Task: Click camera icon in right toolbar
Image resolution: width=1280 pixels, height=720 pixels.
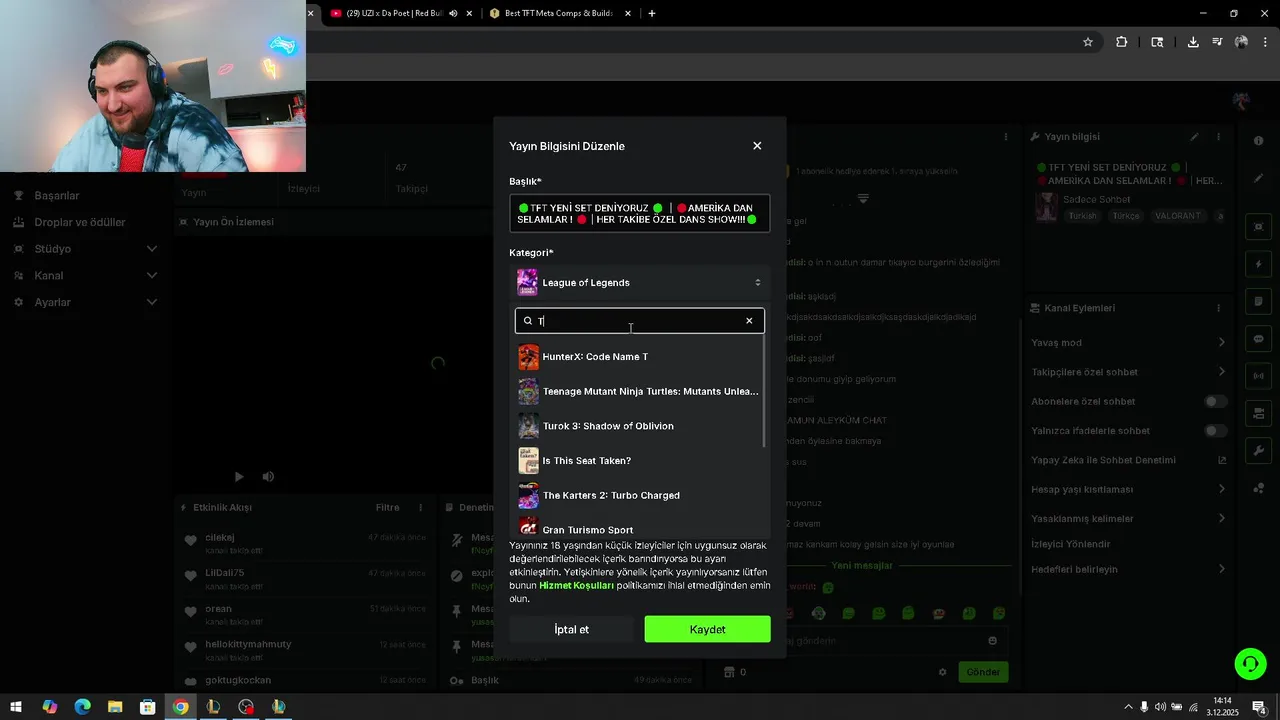Action: pos(1258,227)
